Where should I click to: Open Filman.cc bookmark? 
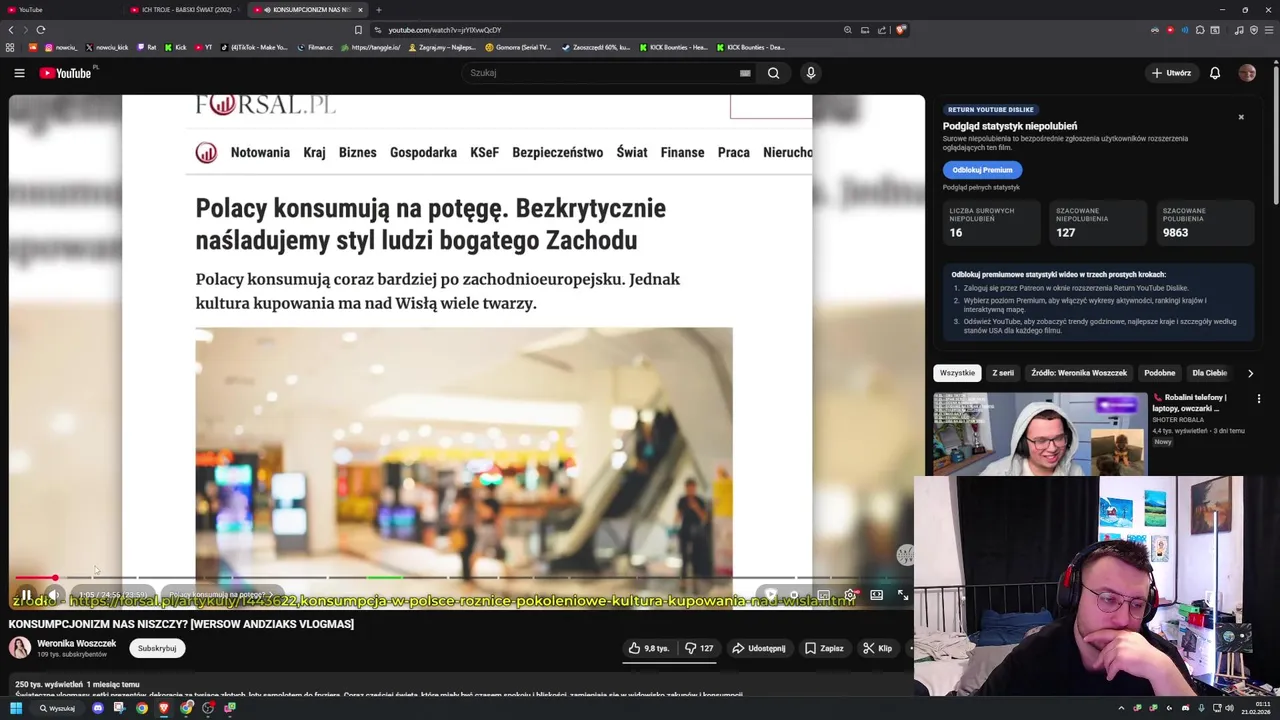pyautogui.click(x=315, y=47)
